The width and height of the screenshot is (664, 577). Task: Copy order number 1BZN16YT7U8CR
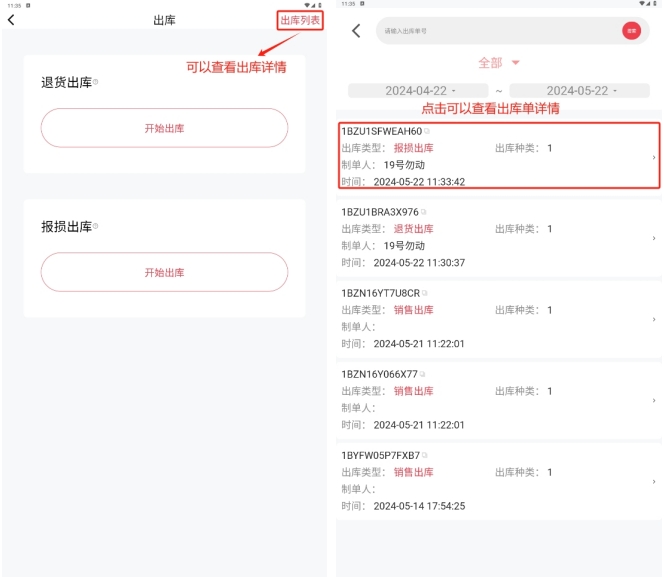(x=424, y=293)
